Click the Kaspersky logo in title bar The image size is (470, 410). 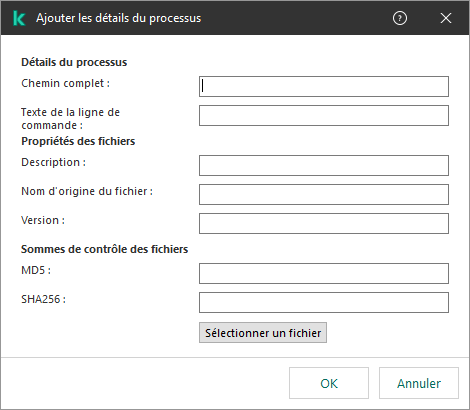19,18
